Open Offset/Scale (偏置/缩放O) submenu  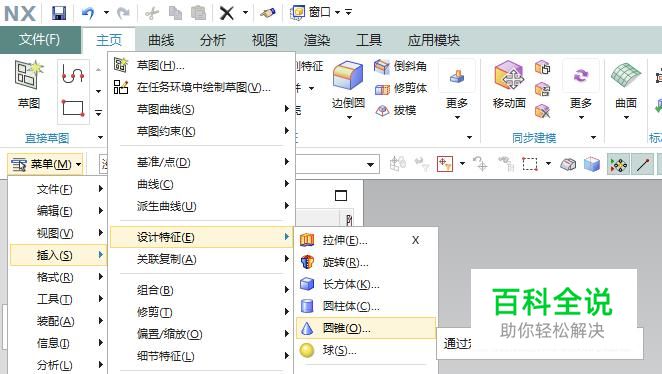pyautogui.click(x=202, y=334)
